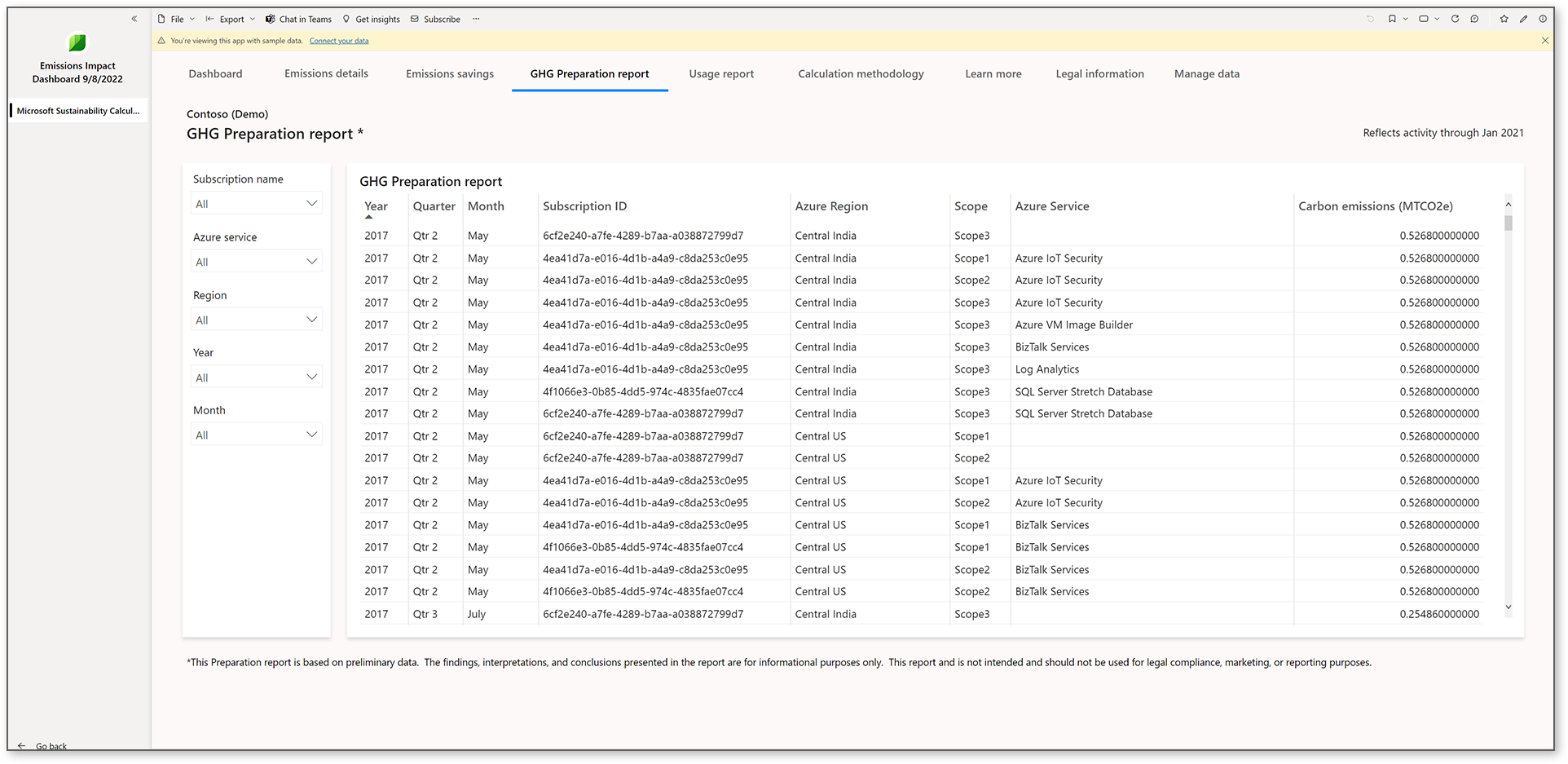The image size is (1568, 764).
Task: Sort by the table's Month column header
Action: click(486, 206)
